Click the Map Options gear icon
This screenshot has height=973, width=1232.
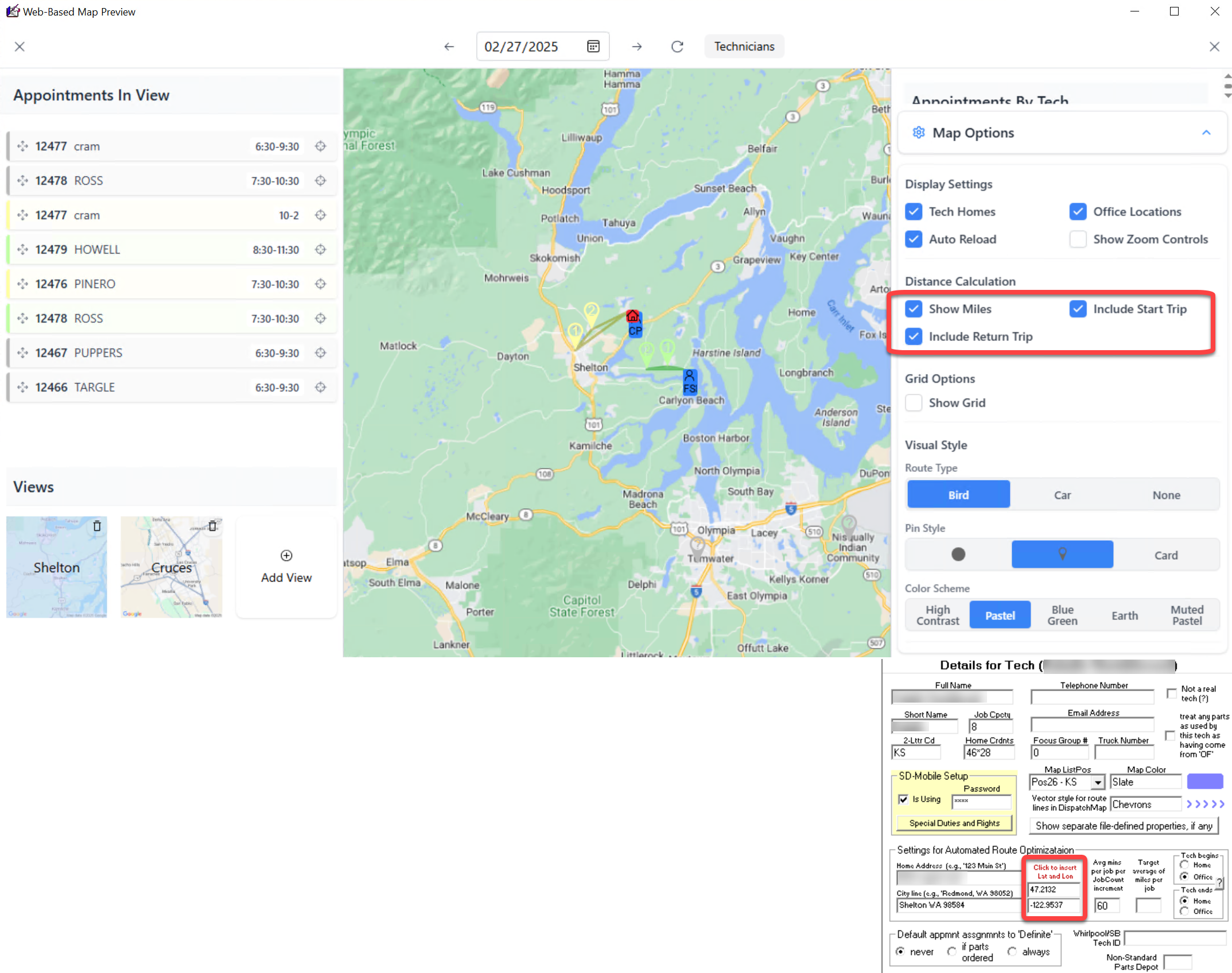[x=919, y=133]
